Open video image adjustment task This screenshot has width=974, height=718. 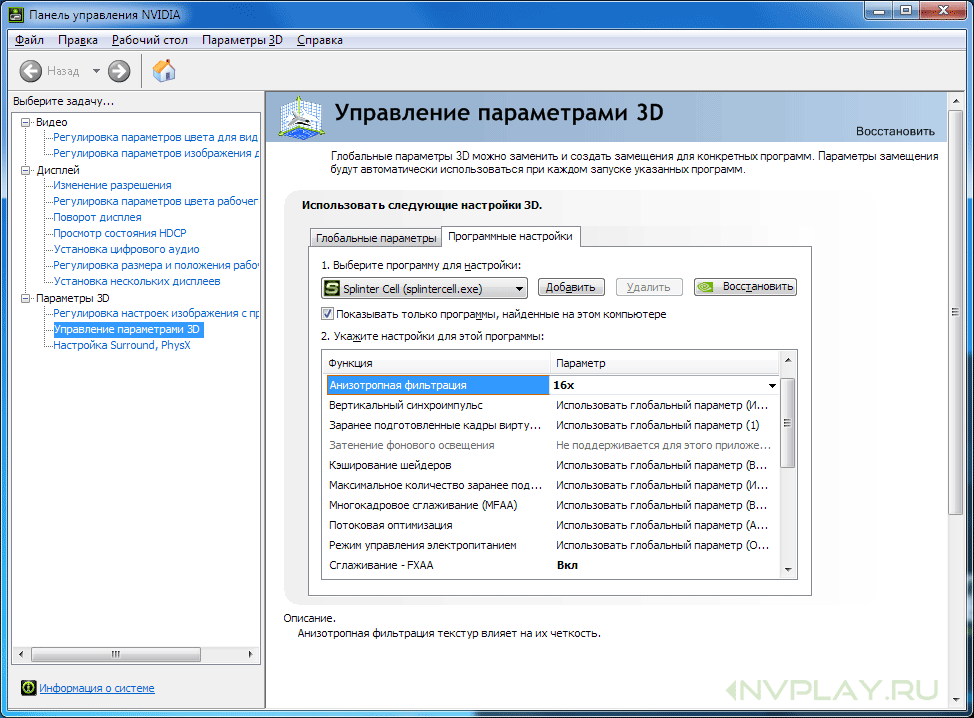(x=155, y=153)
